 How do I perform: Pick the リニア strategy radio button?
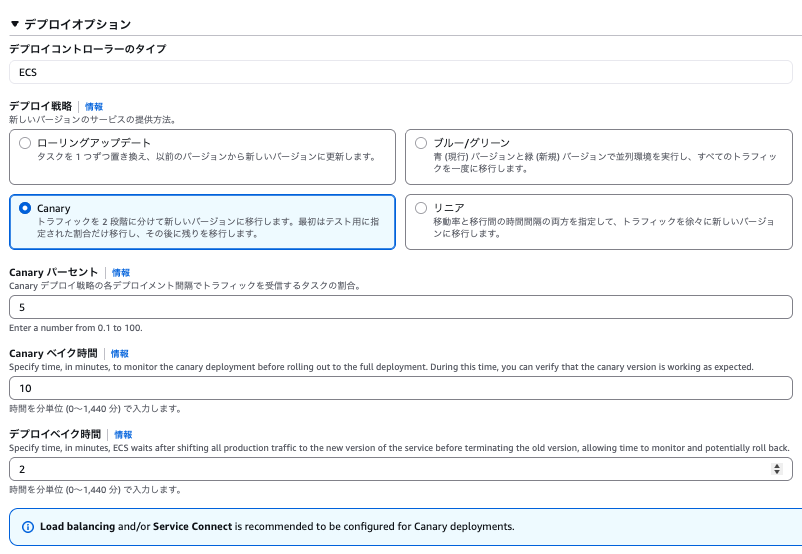pos(421,208)
